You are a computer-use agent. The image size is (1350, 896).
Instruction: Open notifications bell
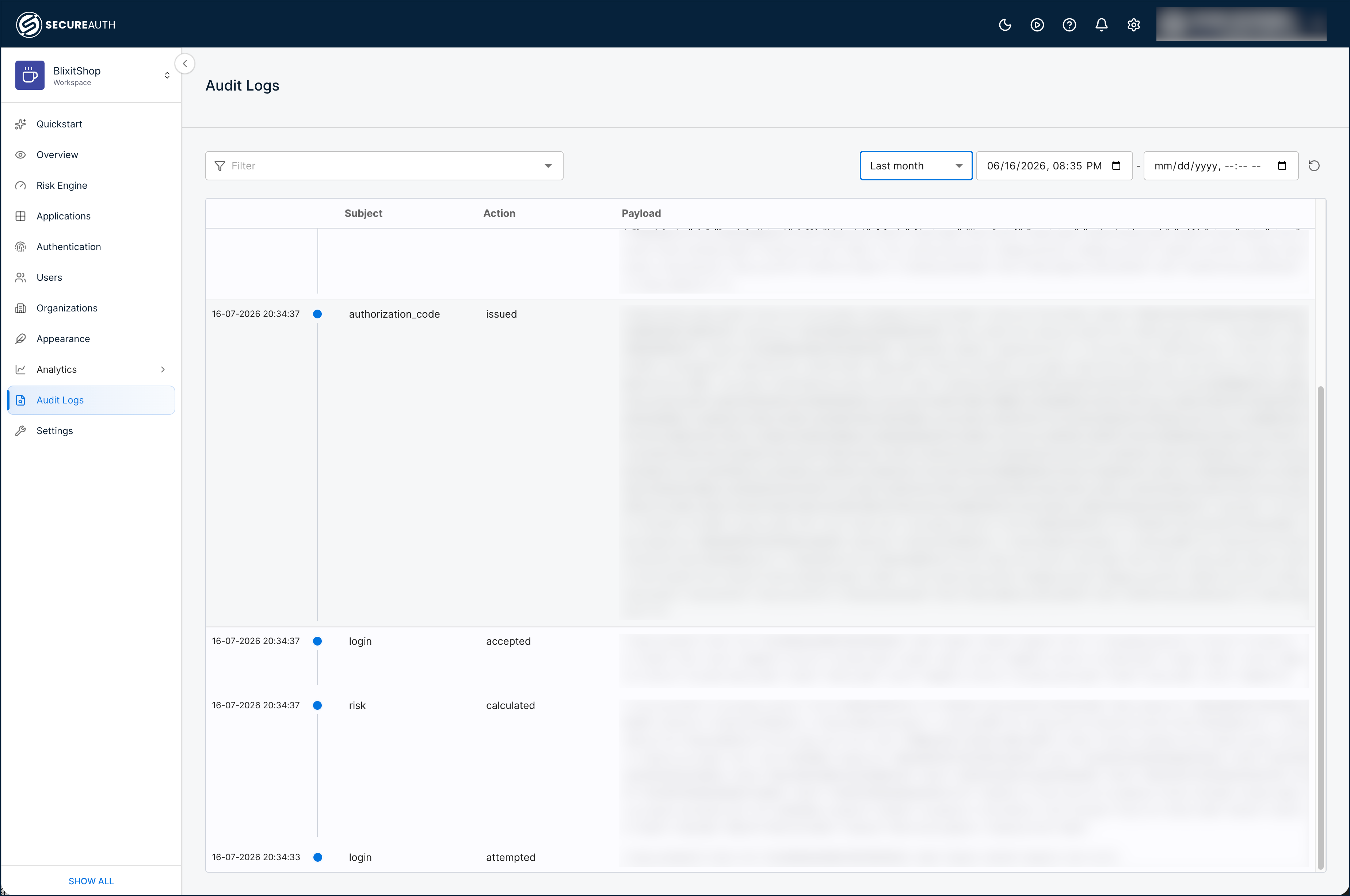click(1101, 24)
